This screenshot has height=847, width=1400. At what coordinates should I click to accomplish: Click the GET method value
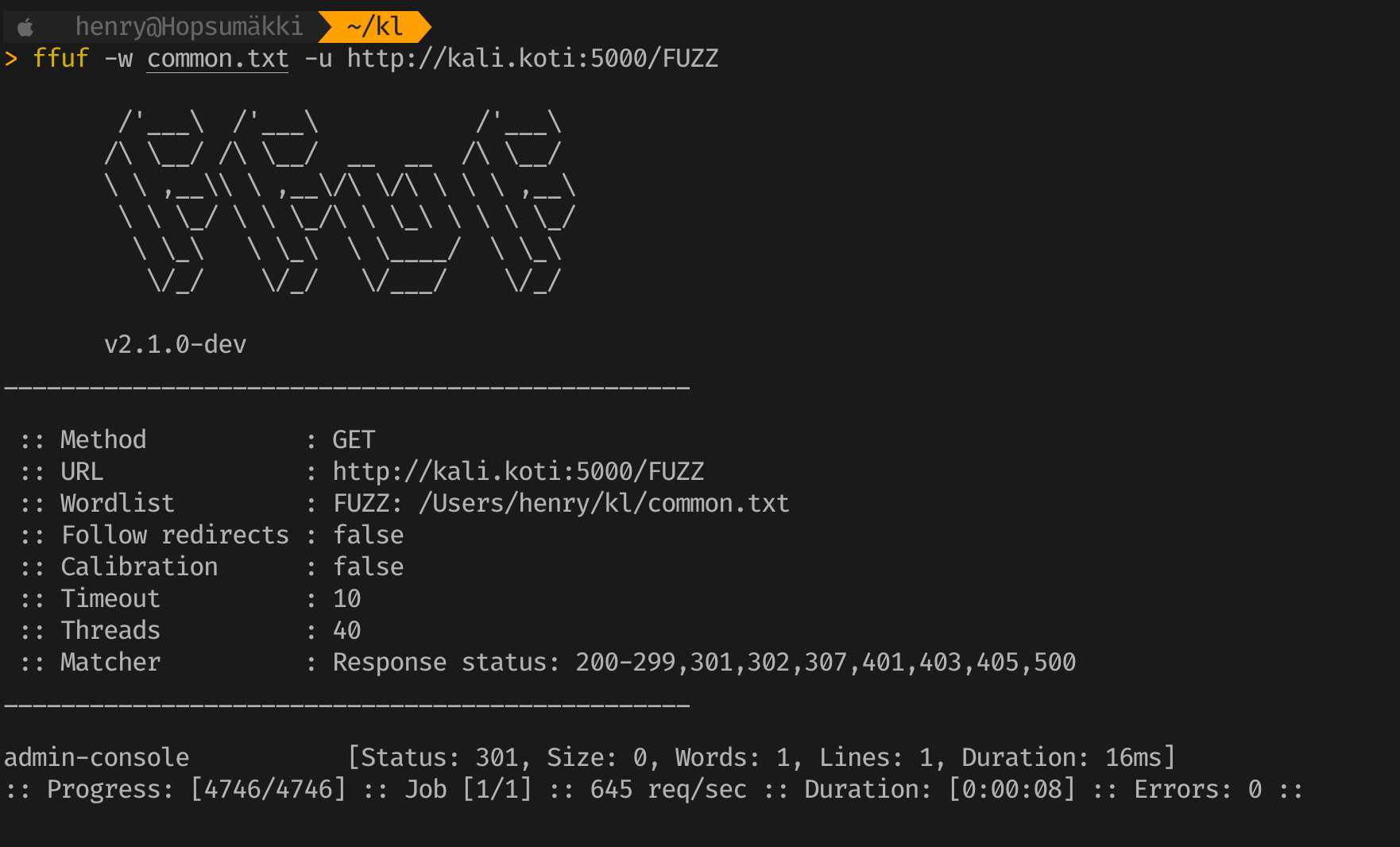354,440
